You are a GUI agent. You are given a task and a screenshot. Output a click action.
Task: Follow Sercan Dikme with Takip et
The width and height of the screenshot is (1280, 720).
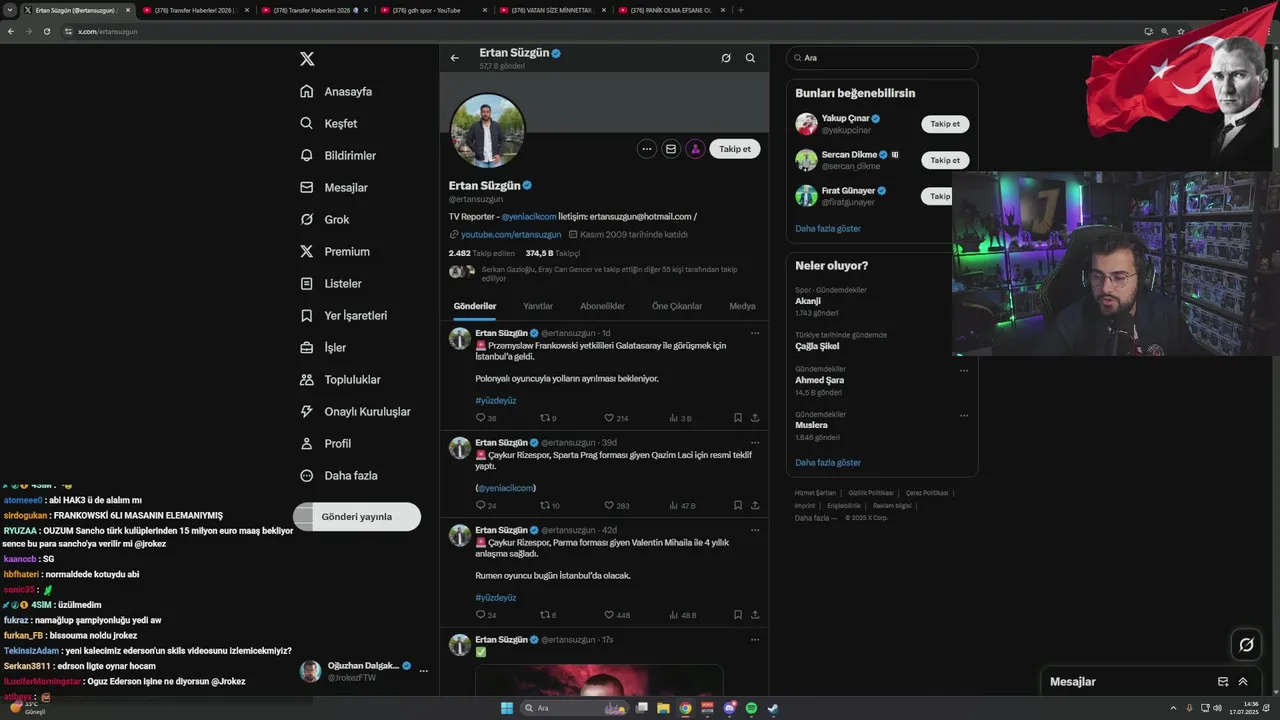coord(945,160)
